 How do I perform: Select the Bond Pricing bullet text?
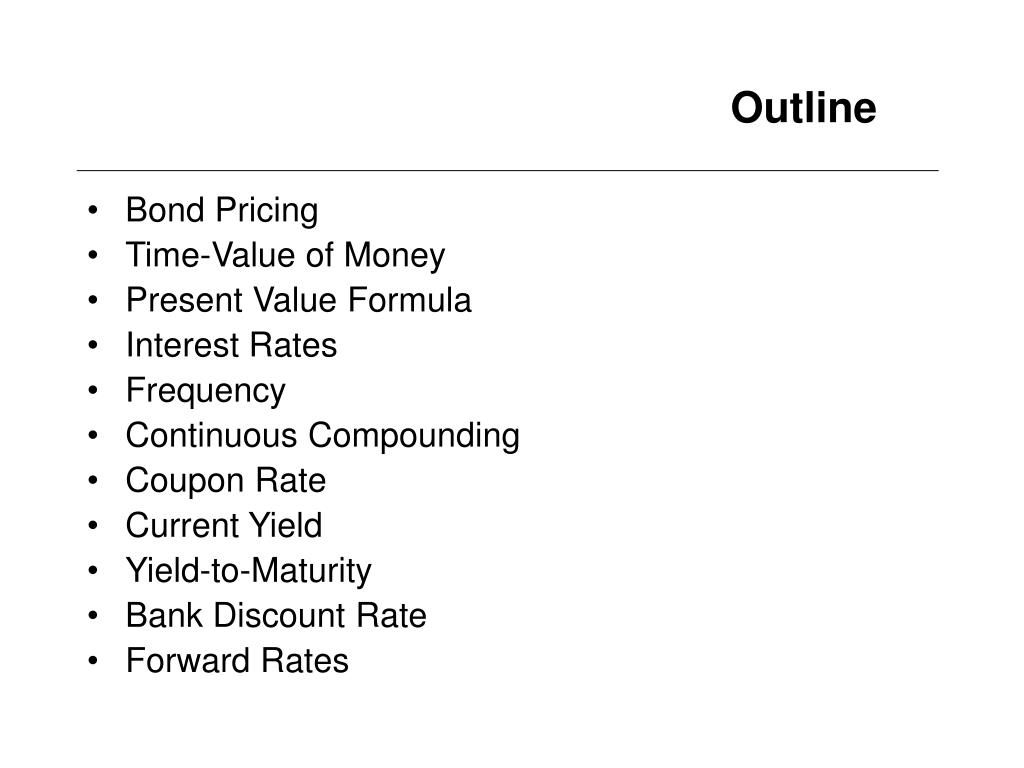point(222,211)
